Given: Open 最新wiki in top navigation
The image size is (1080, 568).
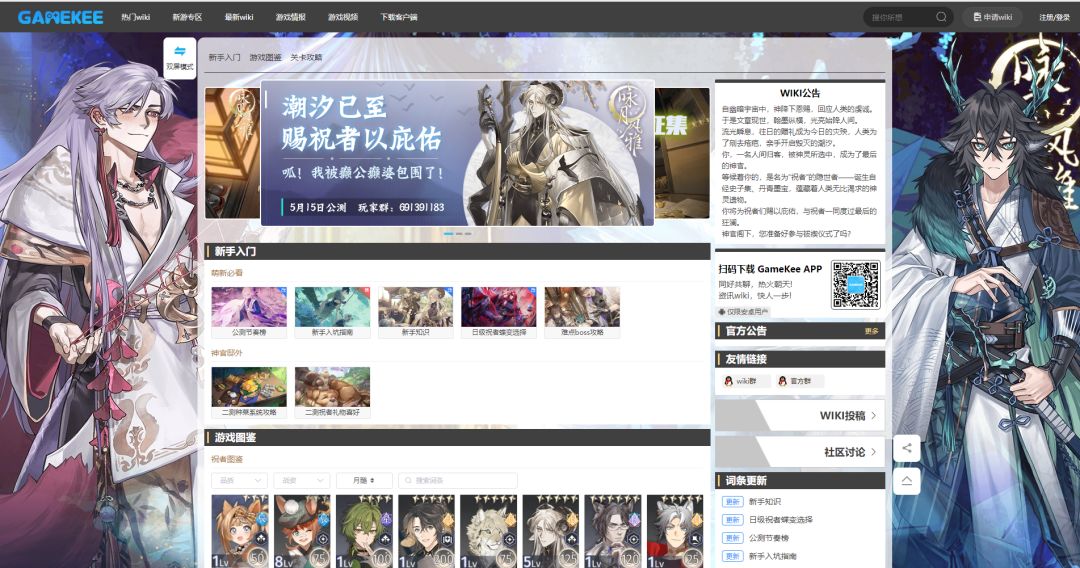Looking at the screenshot, I should (x=239, y=17).
